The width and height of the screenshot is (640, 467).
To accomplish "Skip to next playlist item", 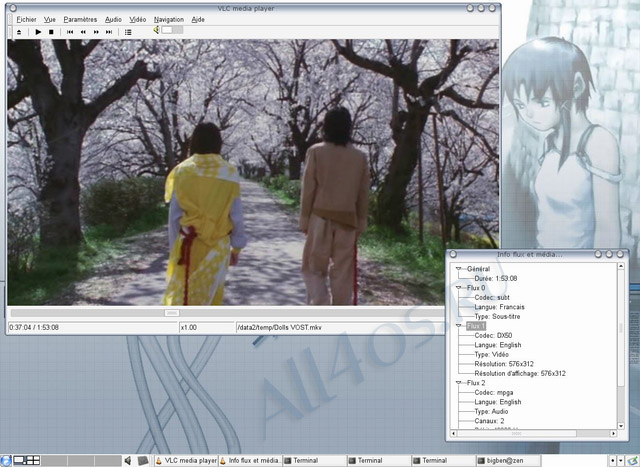I will (x=109, y=32).
